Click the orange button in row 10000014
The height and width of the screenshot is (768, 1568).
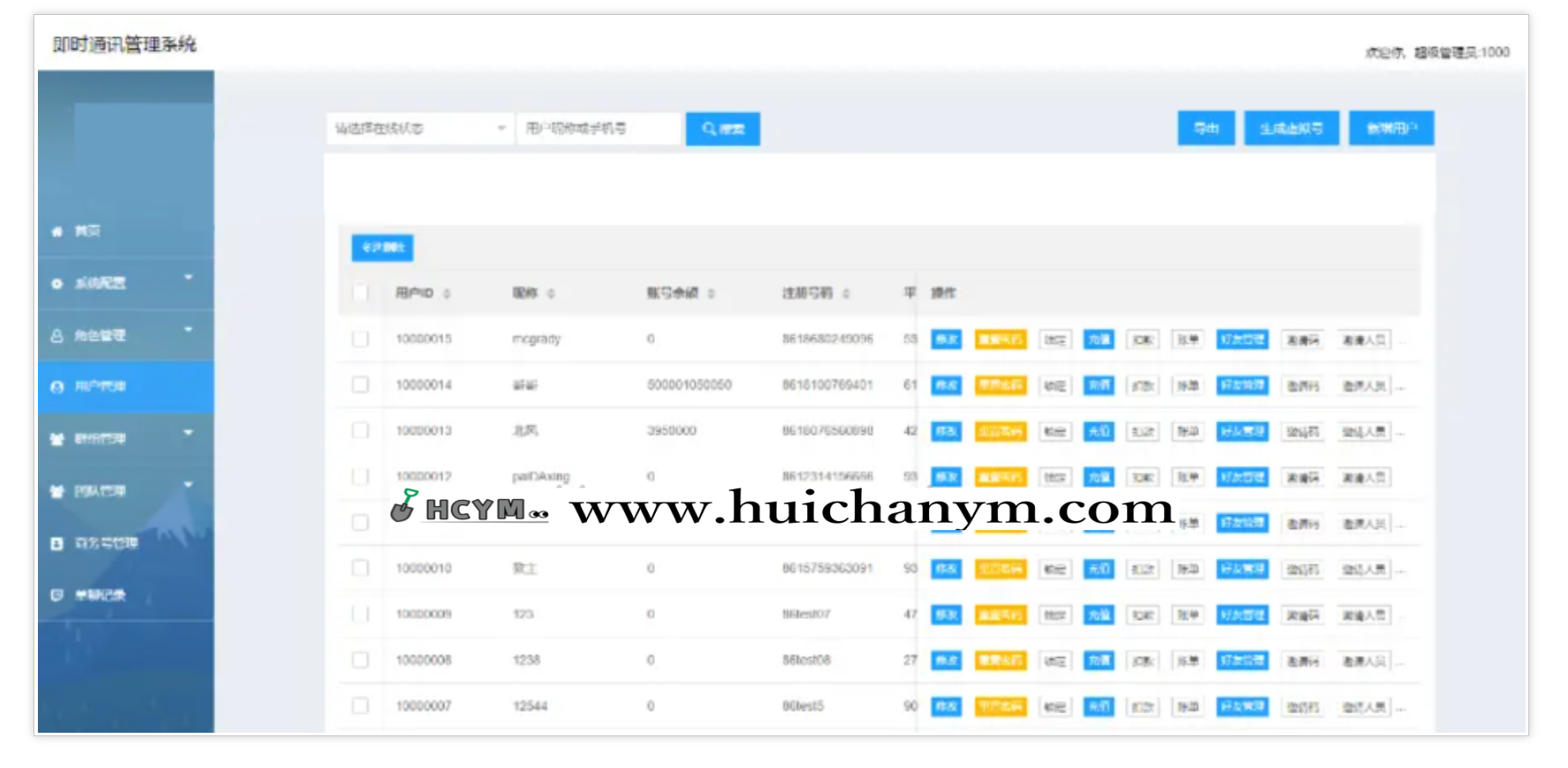[1000, 385]
